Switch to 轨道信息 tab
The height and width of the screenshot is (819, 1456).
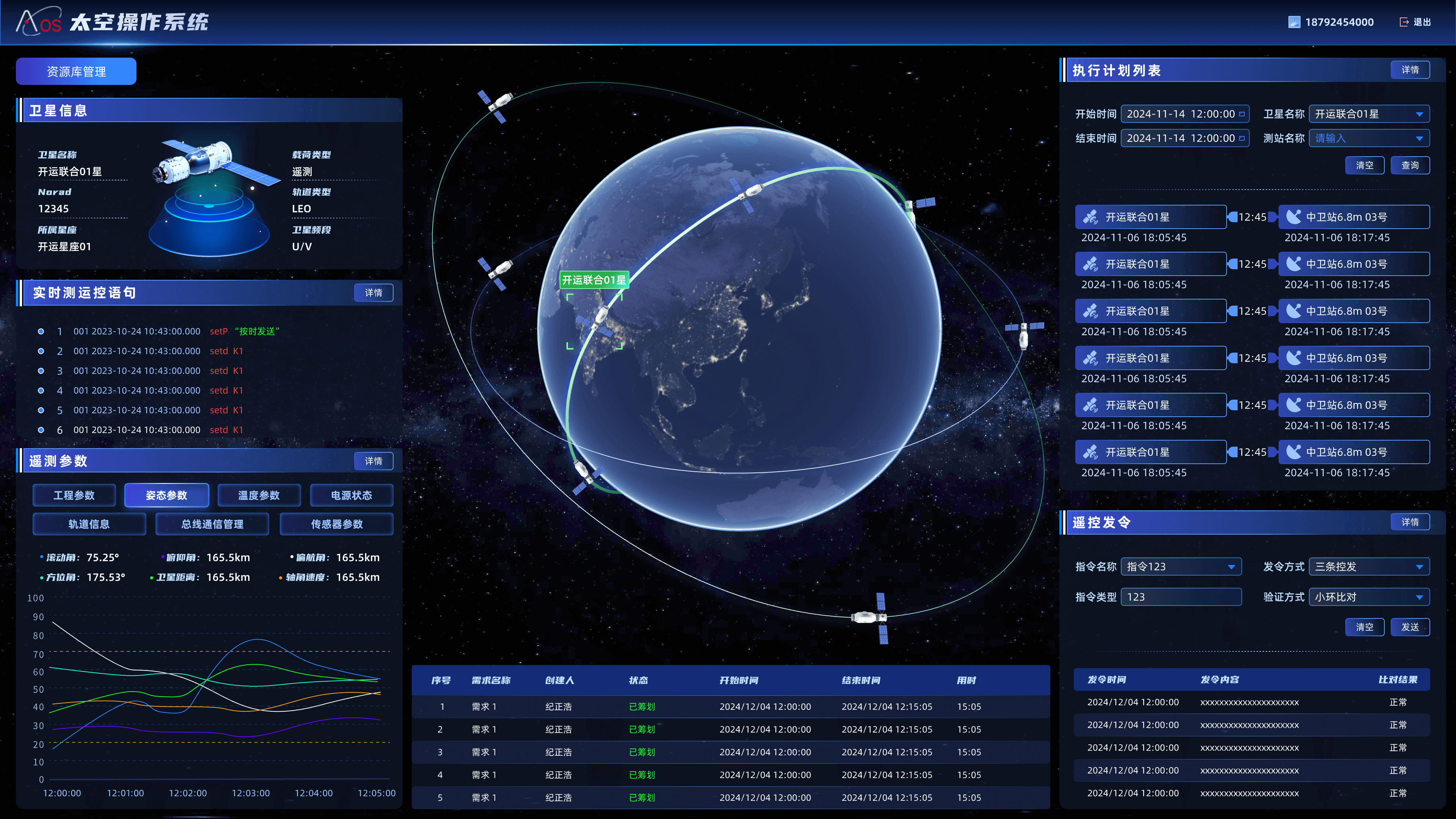click(x=89, y=524)
